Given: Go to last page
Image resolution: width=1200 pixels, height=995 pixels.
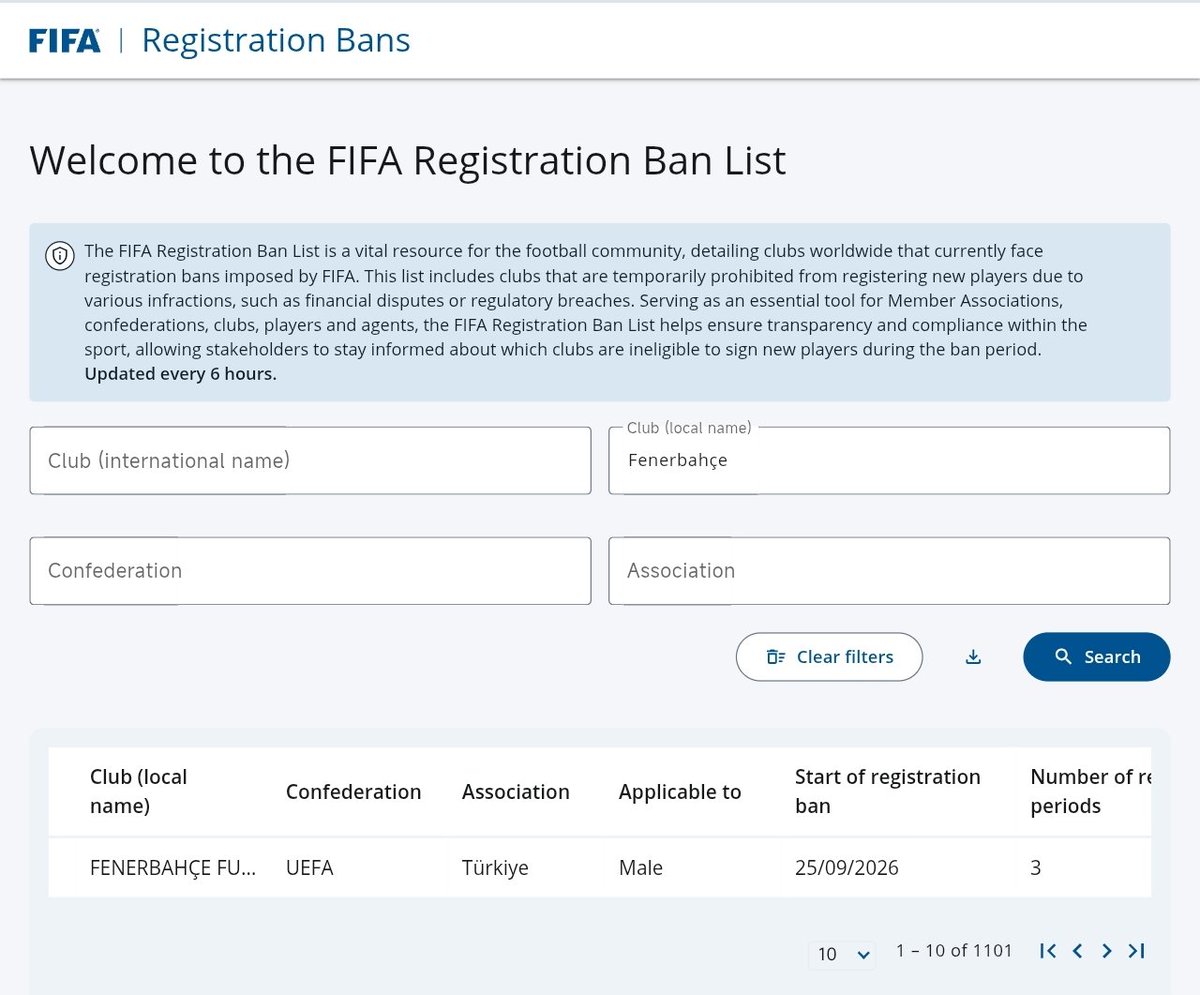Looking at the screenshot, I should click(1136, 951).
